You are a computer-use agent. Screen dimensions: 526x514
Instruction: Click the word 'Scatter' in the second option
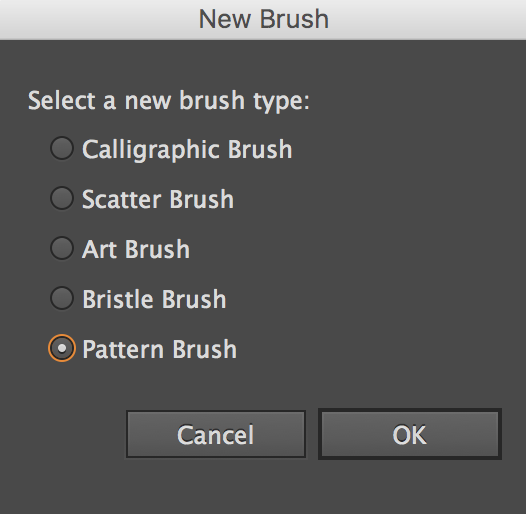tap(122, 199)
